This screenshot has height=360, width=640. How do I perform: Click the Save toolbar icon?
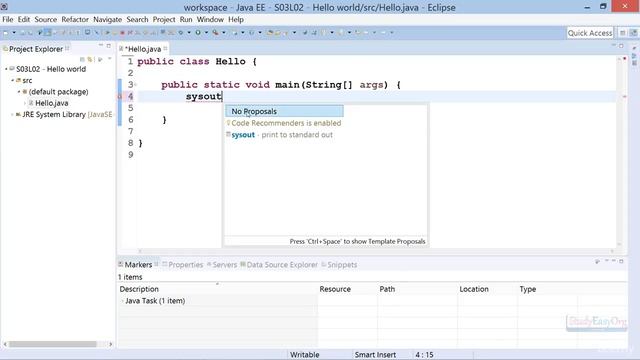coord(22,33)
